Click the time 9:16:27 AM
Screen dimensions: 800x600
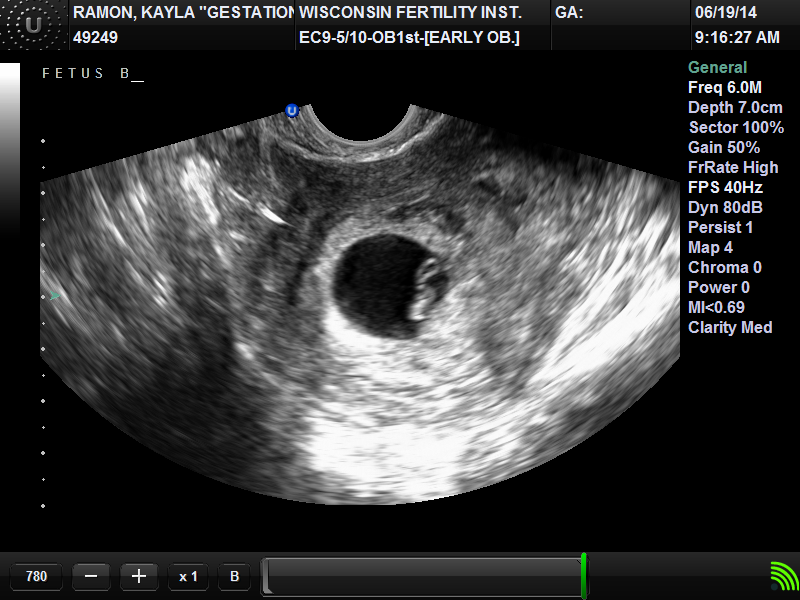[x=737, y=37]
